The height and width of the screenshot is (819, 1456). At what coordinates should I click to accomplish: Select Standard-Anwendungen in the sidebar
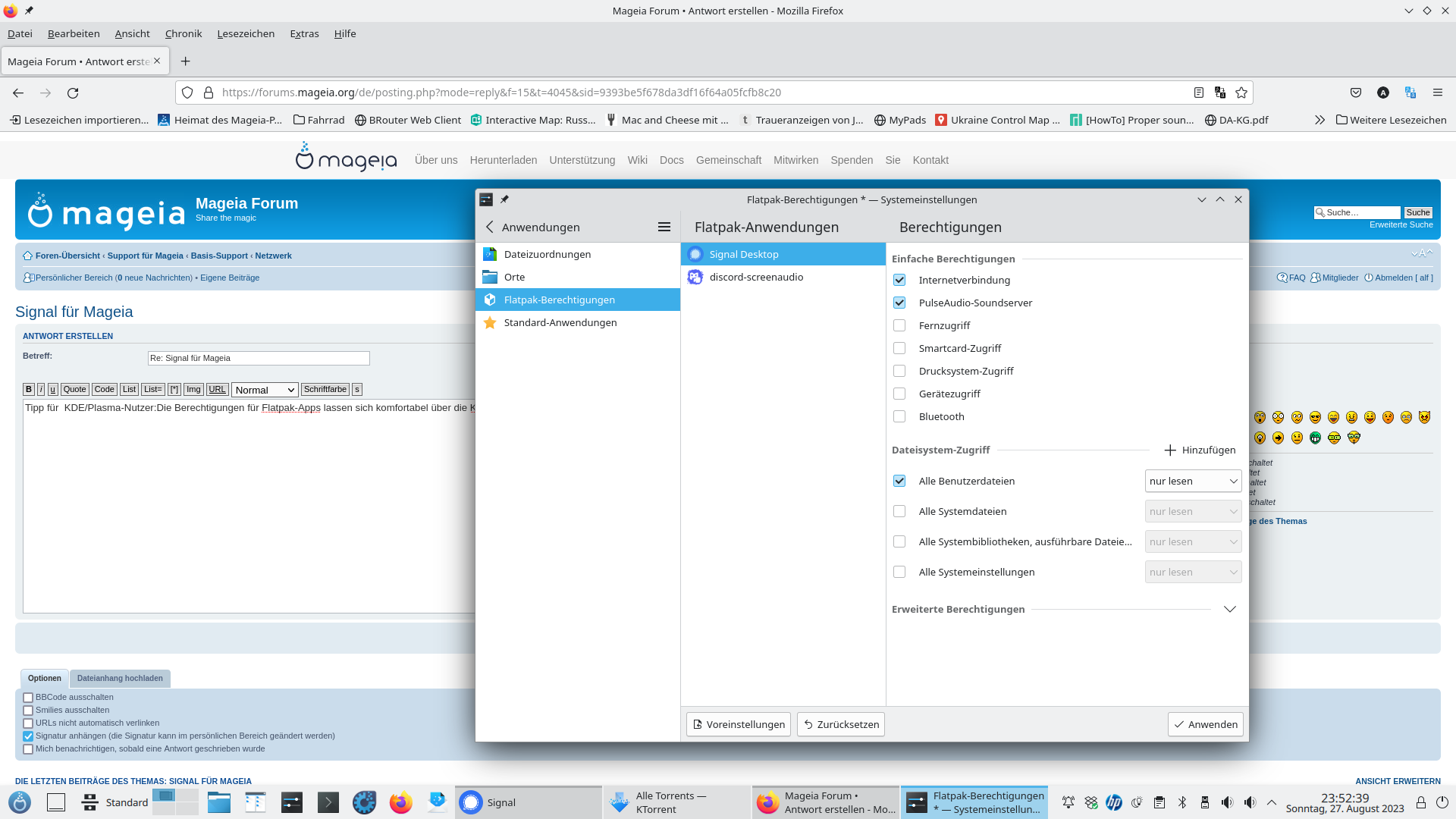point(578,322)
